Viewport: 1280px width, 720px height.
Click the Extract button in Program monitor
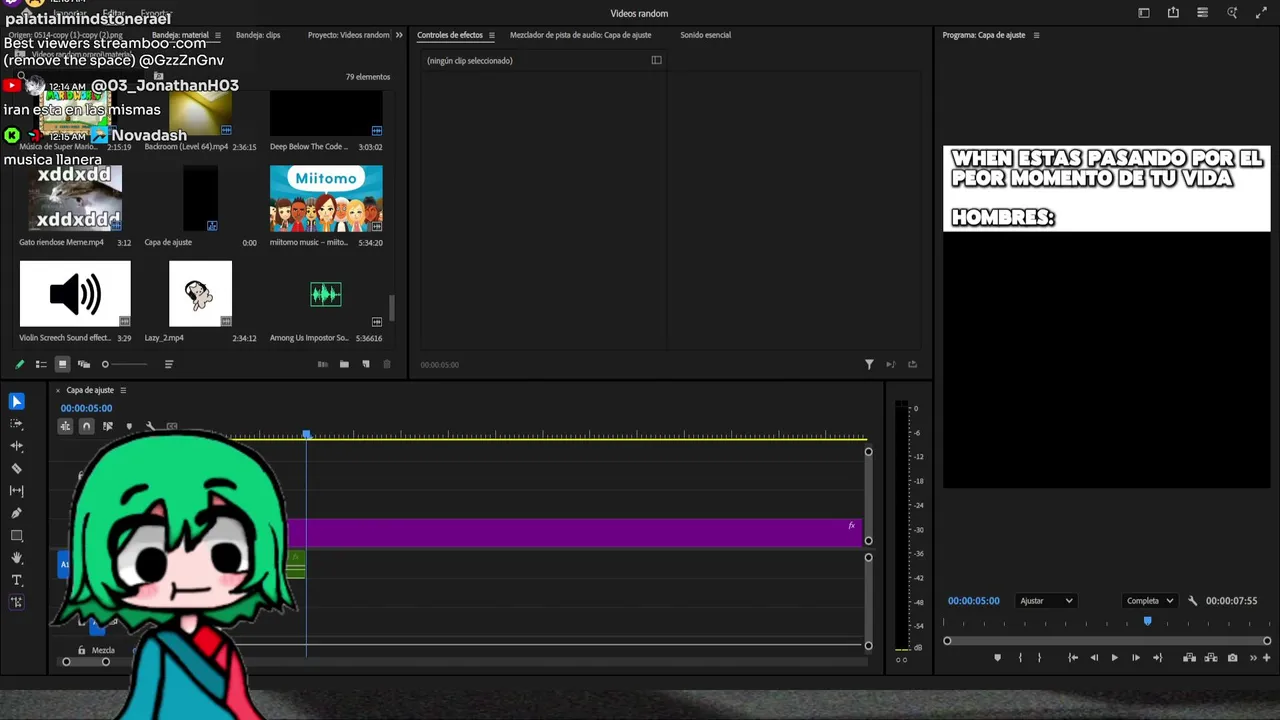[x=1211, y=658]
